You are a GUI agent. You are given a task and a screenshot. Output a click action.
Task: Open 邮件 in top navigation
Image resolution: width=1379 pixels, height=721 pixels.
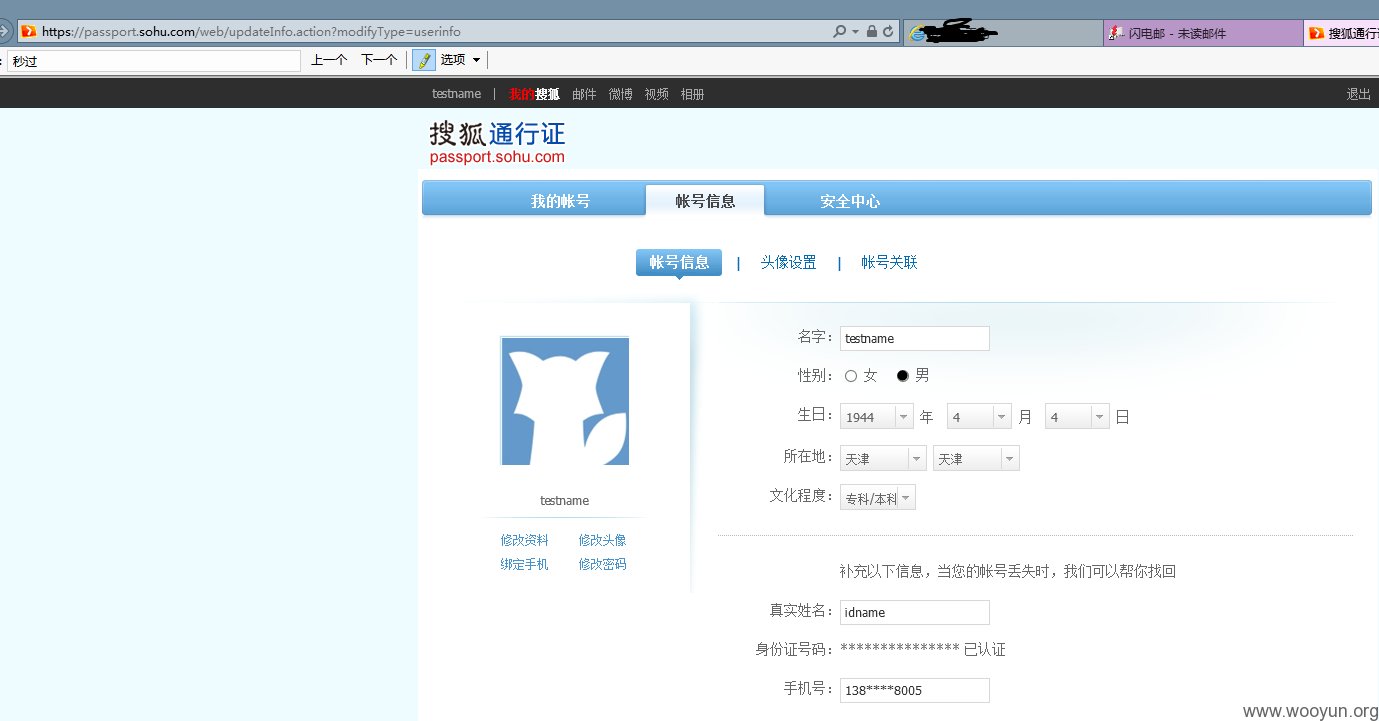tap(584, 94)
